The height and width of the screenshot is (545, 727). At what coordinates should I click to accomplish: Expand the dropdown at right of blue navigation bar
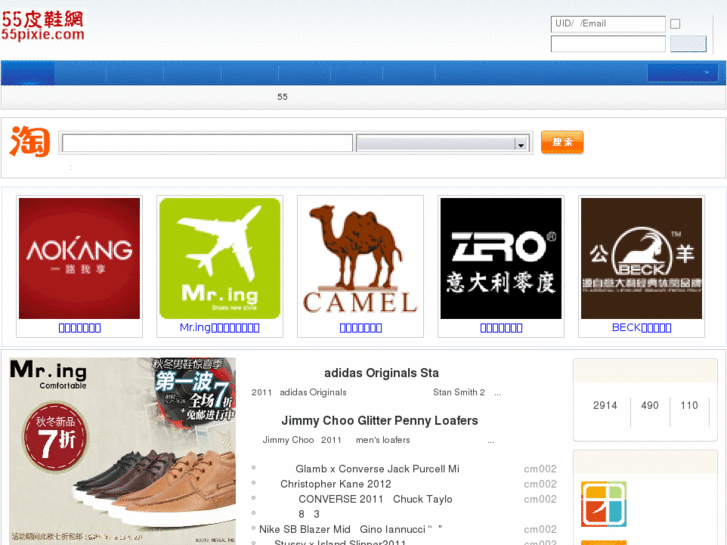(x=682, y=72)
